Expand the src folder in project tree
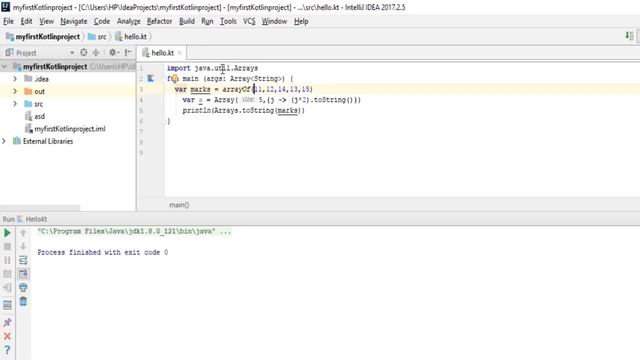The height and width of the screenshot is (360, 640). click(x=15, y=104)
